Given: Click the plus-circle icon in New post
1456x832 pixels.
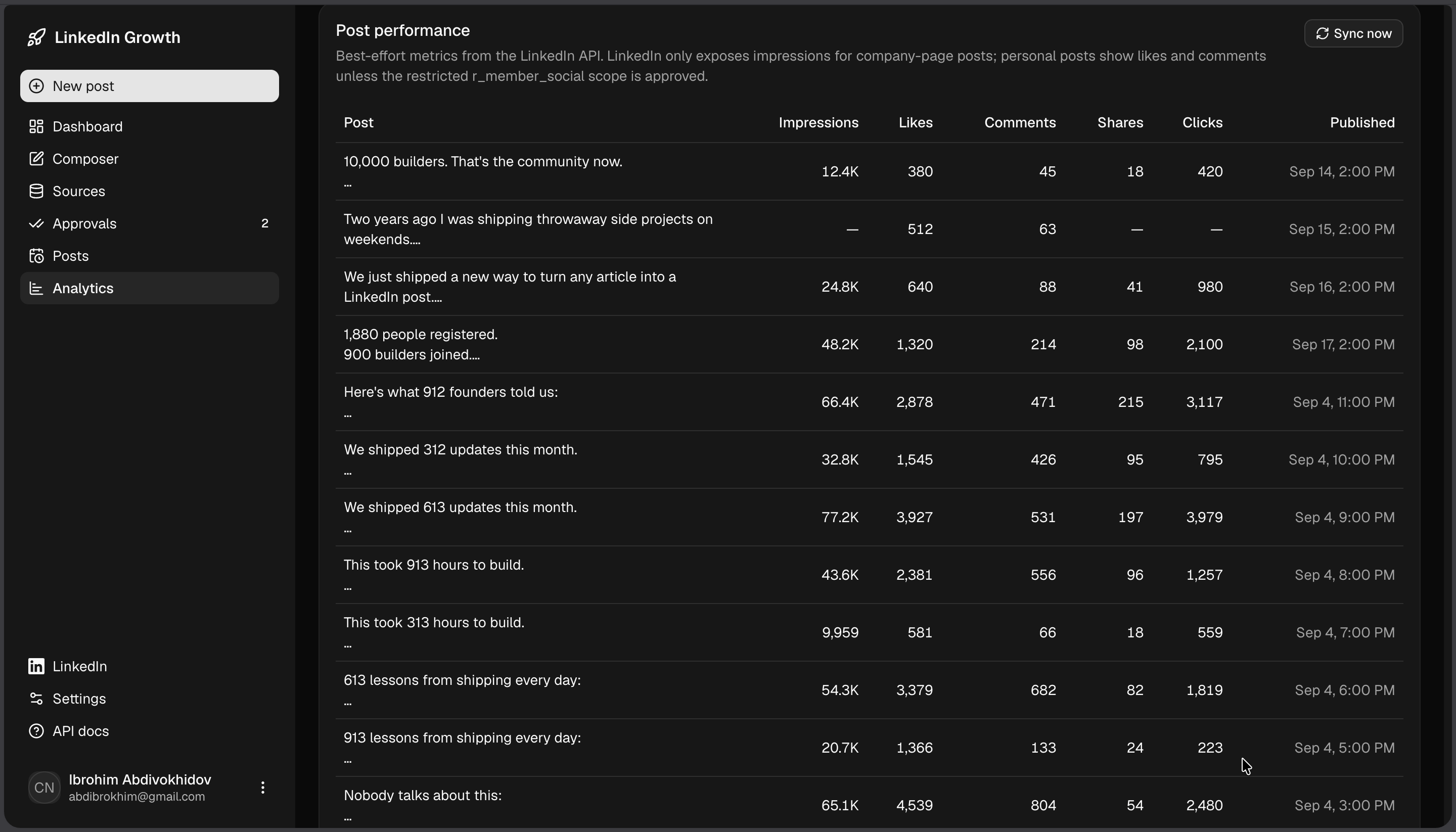Looking at the screenshot, I should tap(36, 86).
